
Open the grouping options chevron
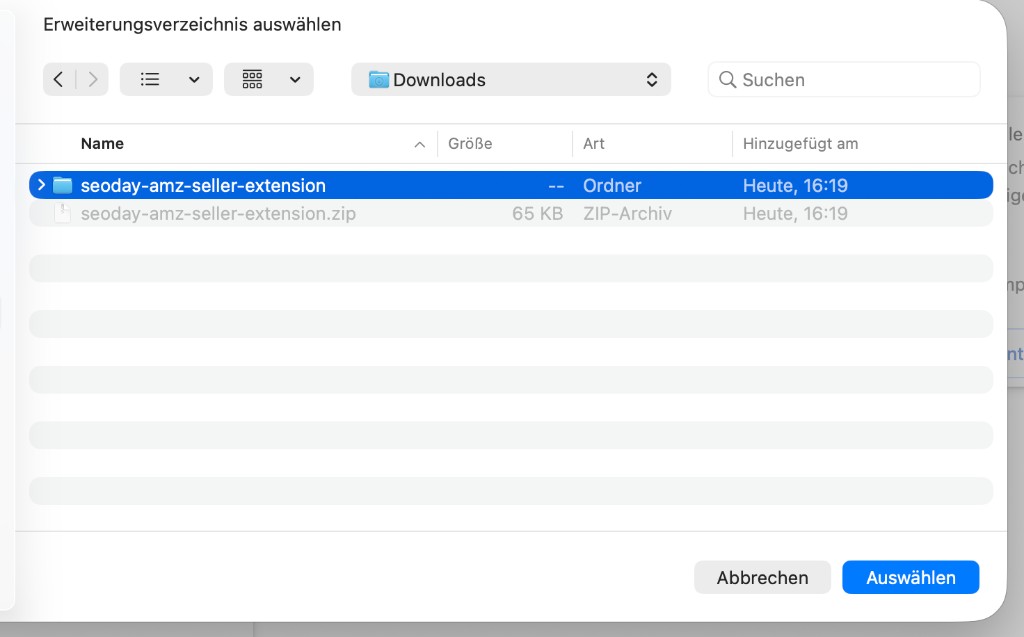(x=295, y=80)
